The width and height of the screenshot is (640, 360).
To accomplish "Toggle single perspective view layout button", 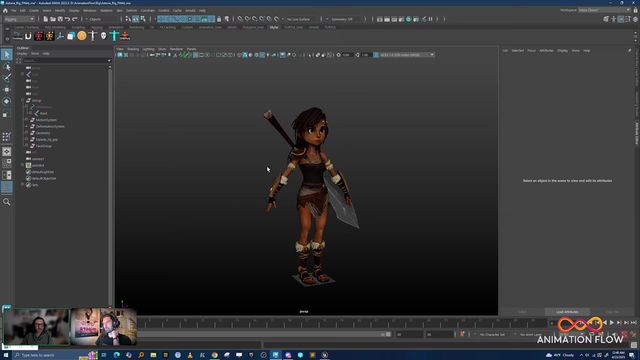I will click(x=7, y=151).
